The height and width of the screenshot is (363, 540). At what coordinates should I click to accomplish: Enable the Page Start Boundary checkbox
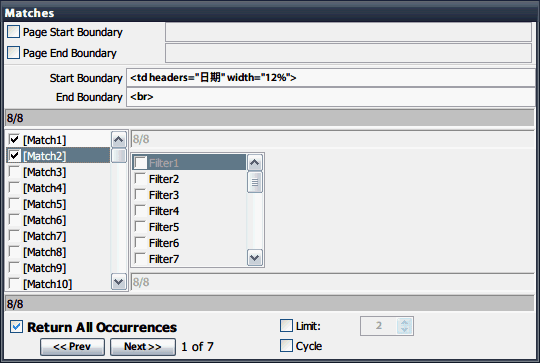14,32
